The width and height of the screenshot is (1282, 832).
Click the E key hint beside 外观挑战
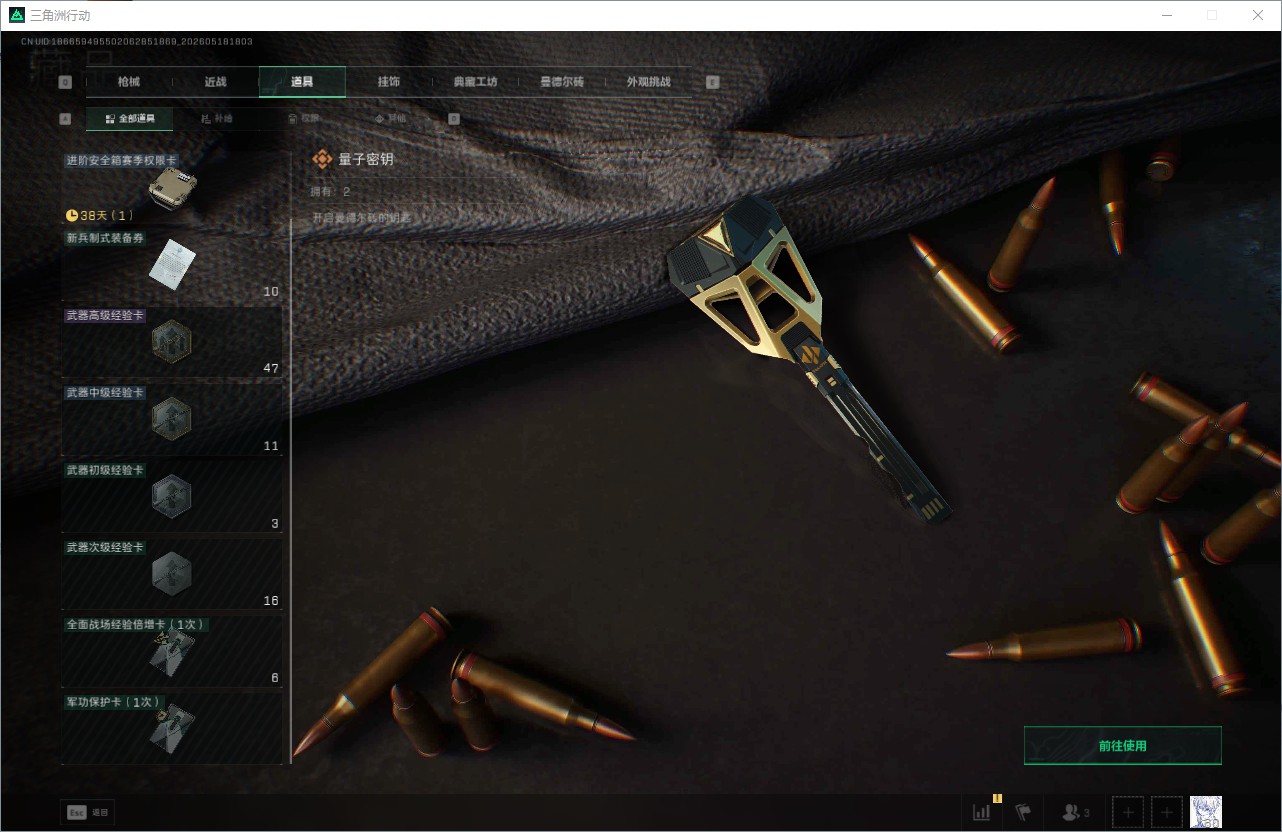click(x=713, y=82)
